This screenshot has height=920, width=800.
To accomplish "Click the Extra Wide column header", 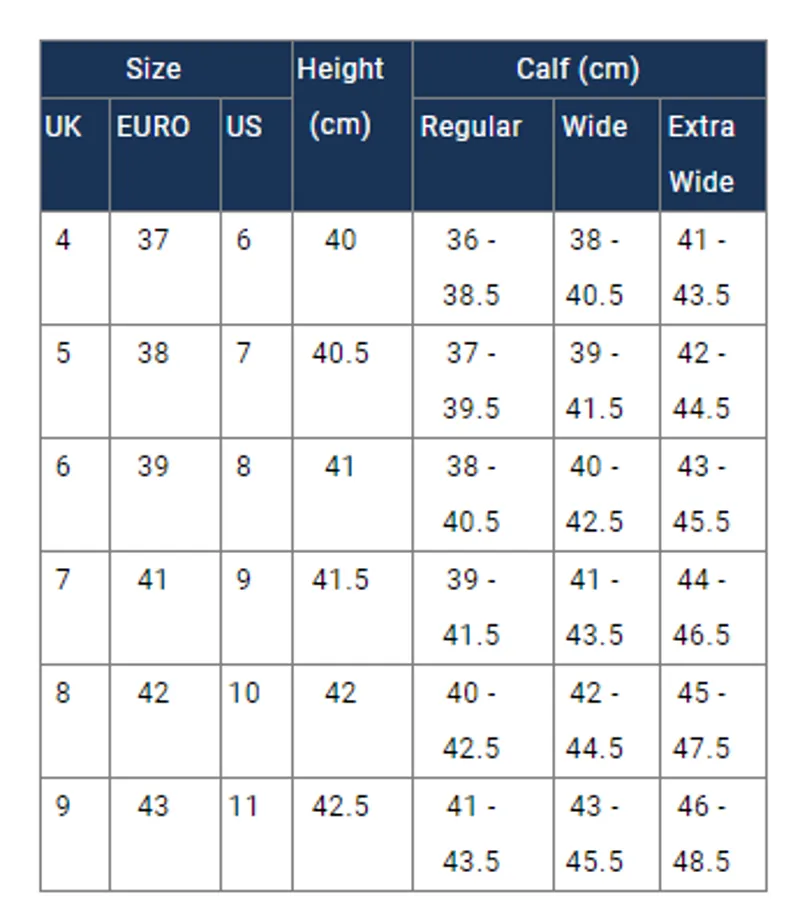I will [713, 155].
